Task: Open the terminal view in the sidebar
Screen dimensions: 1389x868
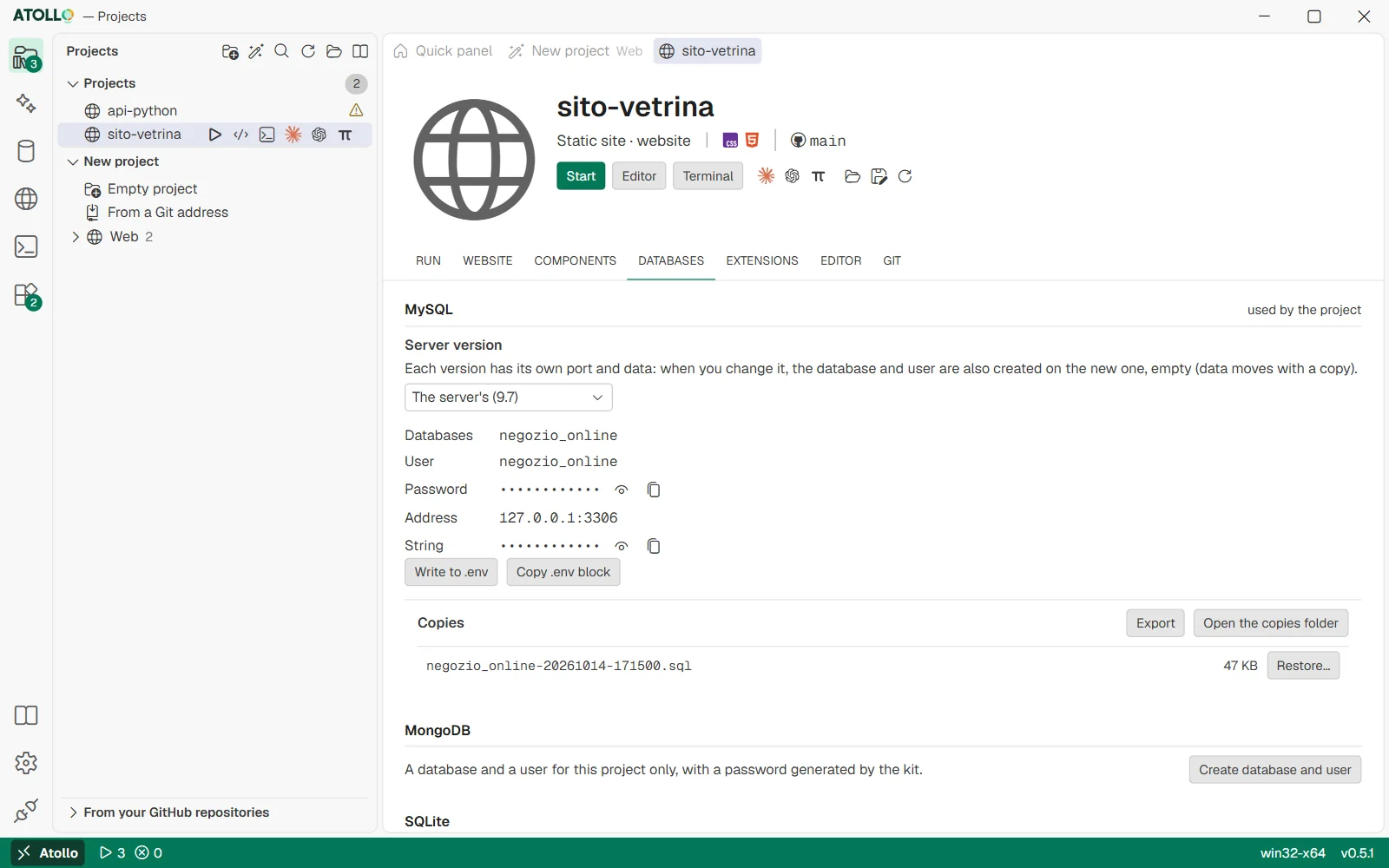Action: 26,247
